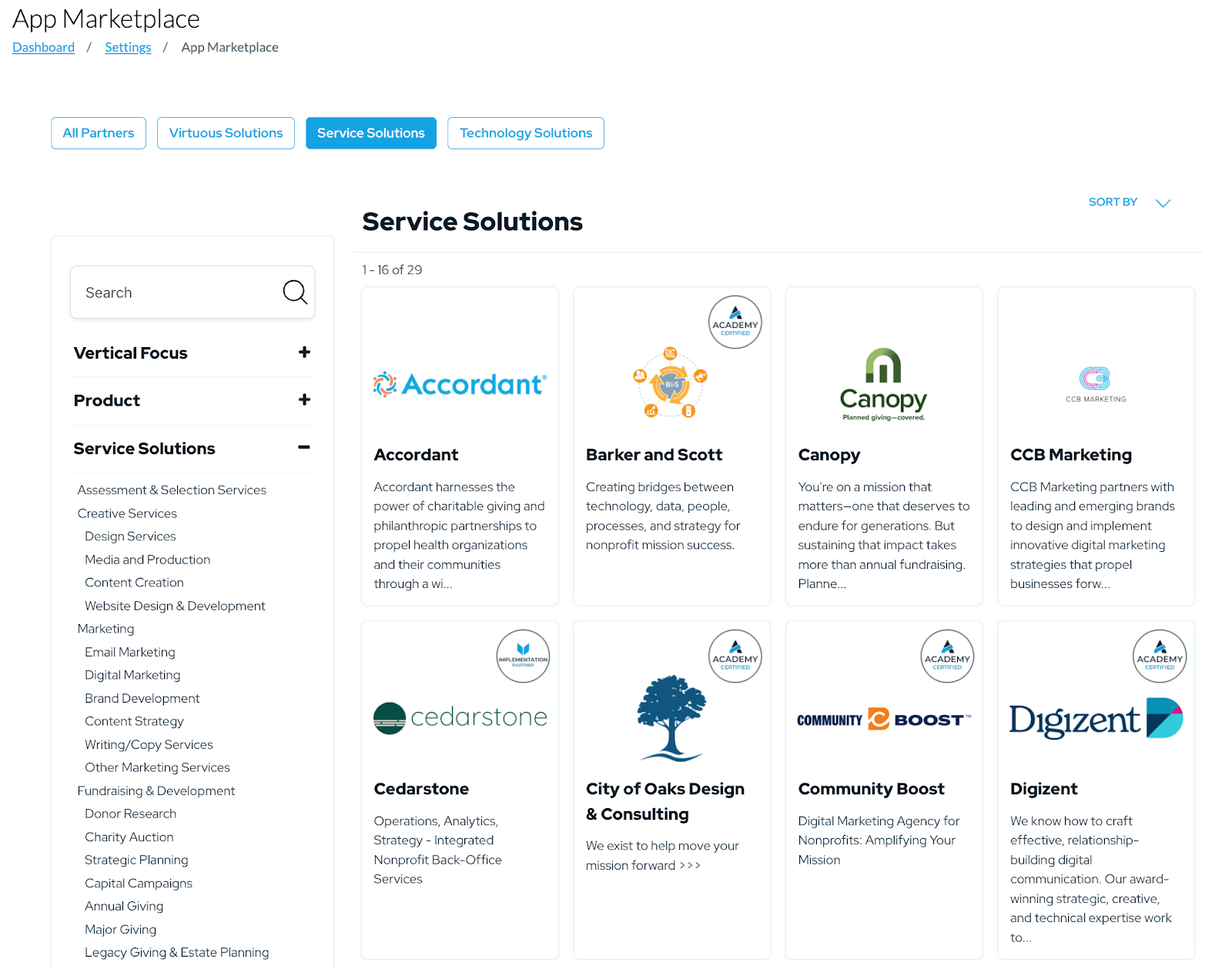Select Fundraising & Development category
This screenshot has height=969, width=1232.
click(156, 790)
